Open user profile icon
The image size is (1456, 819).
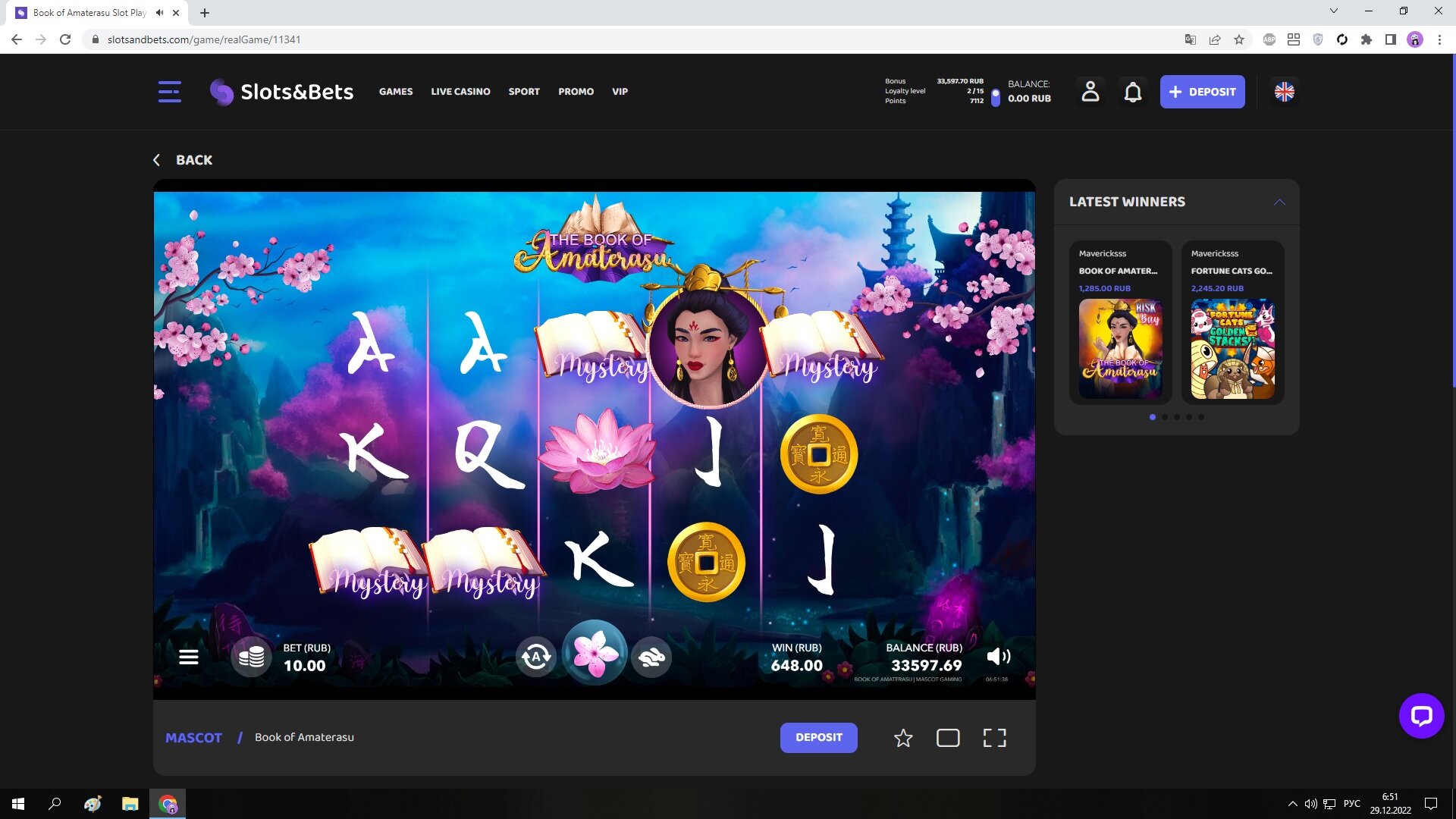[x=1090, y=92]
